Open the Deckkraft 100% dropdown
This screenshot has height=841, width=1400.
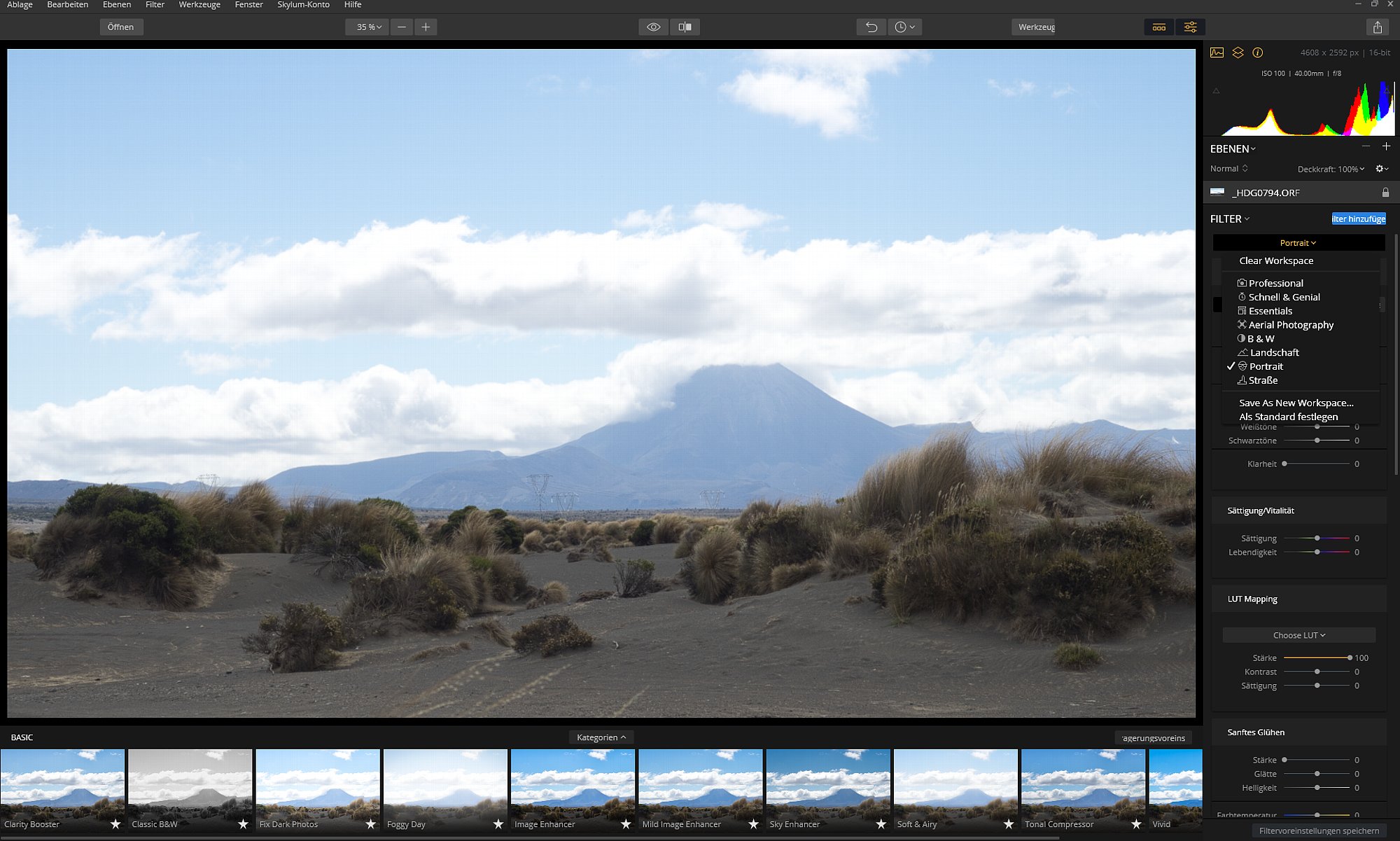click(x=1331, y=169)
